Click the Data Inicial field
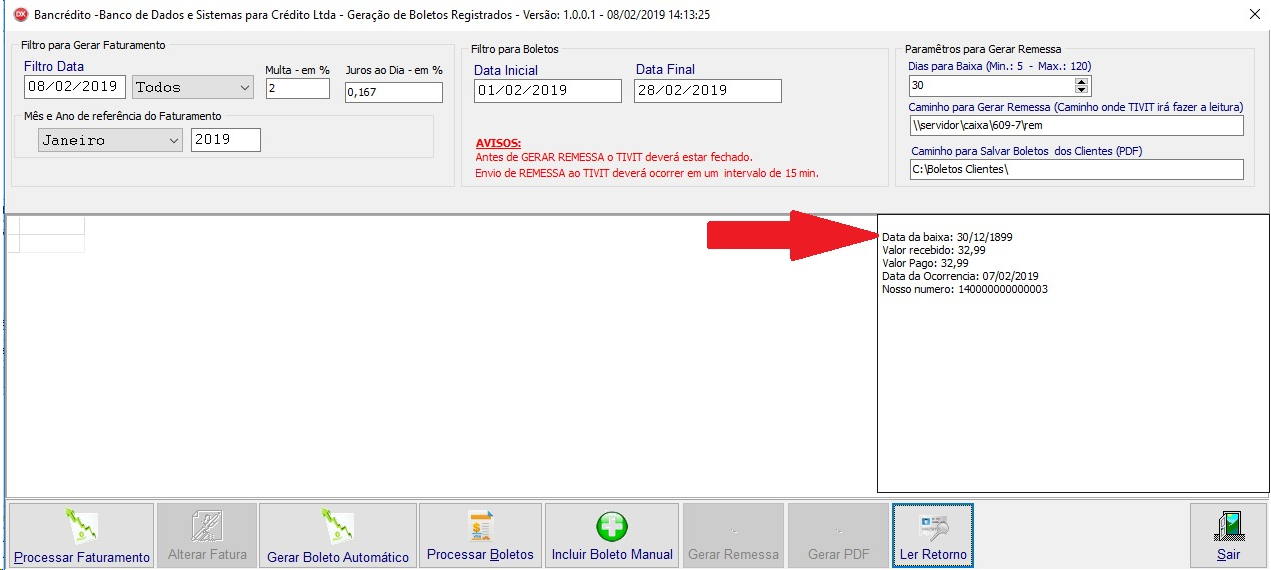Image resolution: width=1271 pixels, height=570 pixels. pos(548,90)
